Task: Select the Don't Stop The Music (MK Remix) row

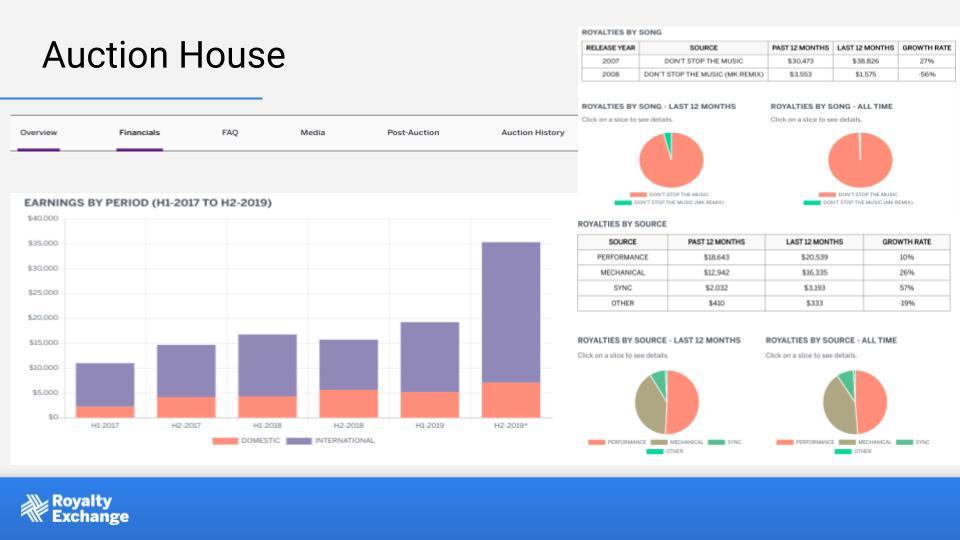Action: (x=703, y=74)
